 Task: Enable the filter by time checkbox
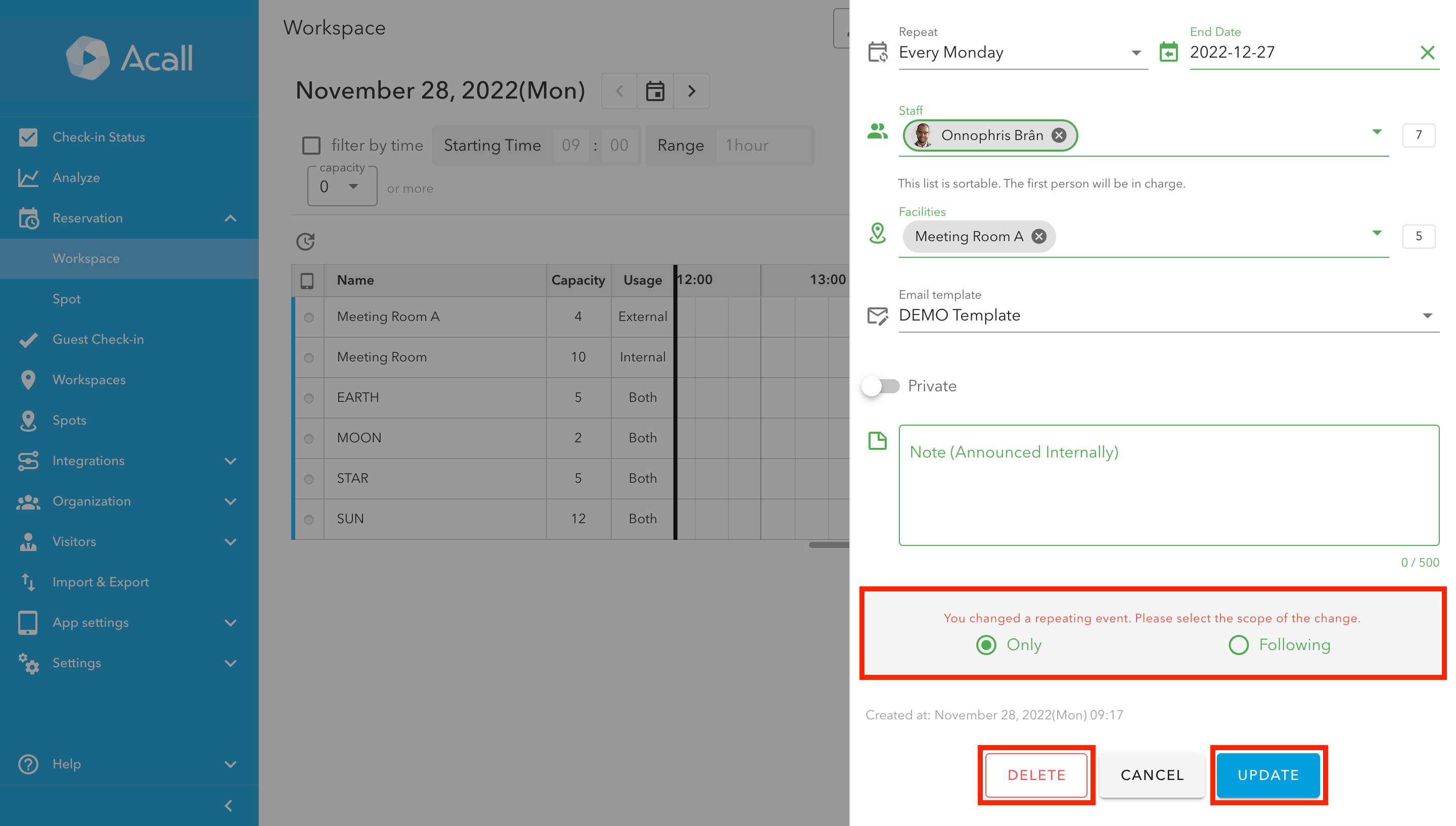click(311, 145)
